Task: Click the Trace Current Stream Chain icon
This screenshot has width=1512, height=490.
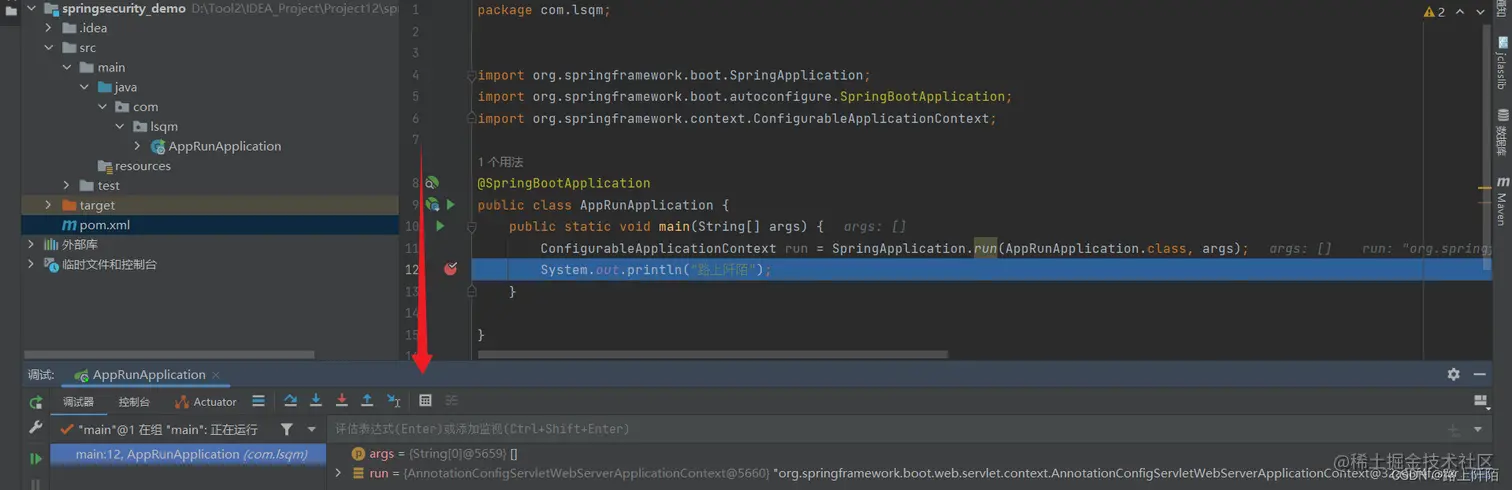Action: tap(452, 401)
